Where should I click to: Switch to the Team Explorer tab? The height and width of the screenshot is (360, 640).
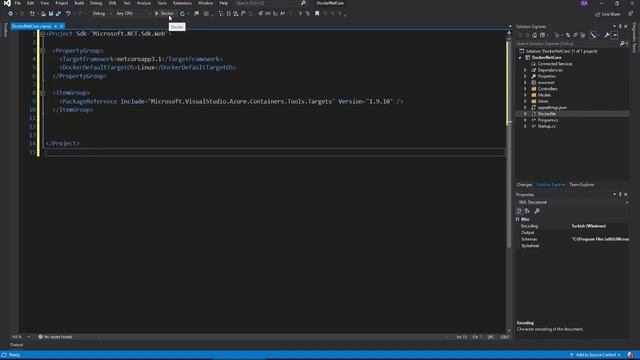tap(582, 184)
